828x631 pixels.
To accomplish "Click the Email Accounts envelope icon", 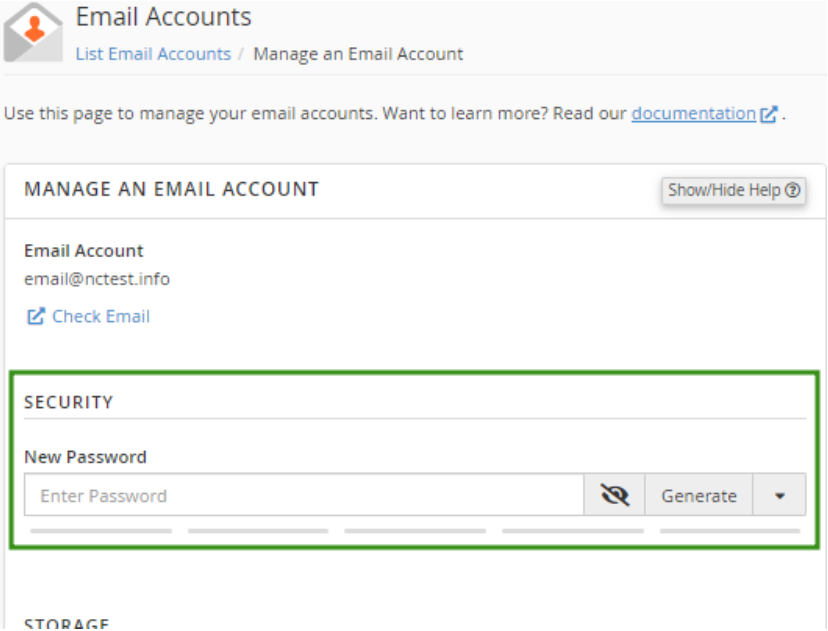I will coord(33,33).
